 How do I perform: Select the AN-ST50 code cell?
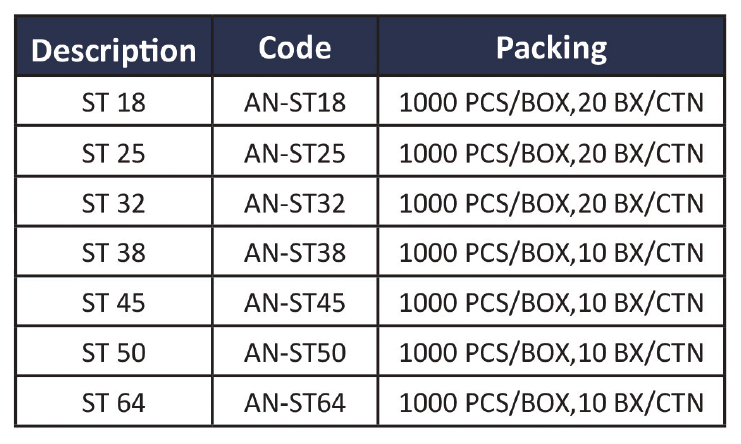(x=294, y=353)
